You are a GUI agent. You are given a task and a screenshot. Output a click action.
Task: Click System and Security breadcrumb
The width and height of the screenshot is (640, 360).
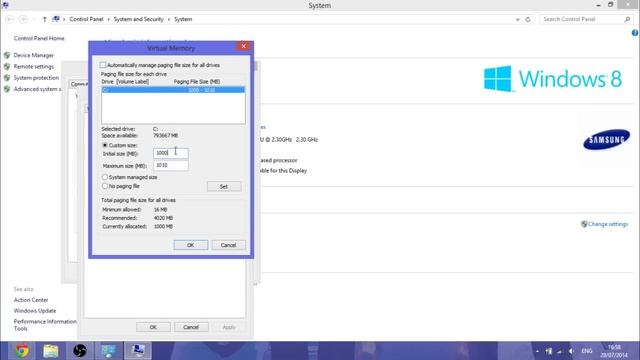click(138, 19)
